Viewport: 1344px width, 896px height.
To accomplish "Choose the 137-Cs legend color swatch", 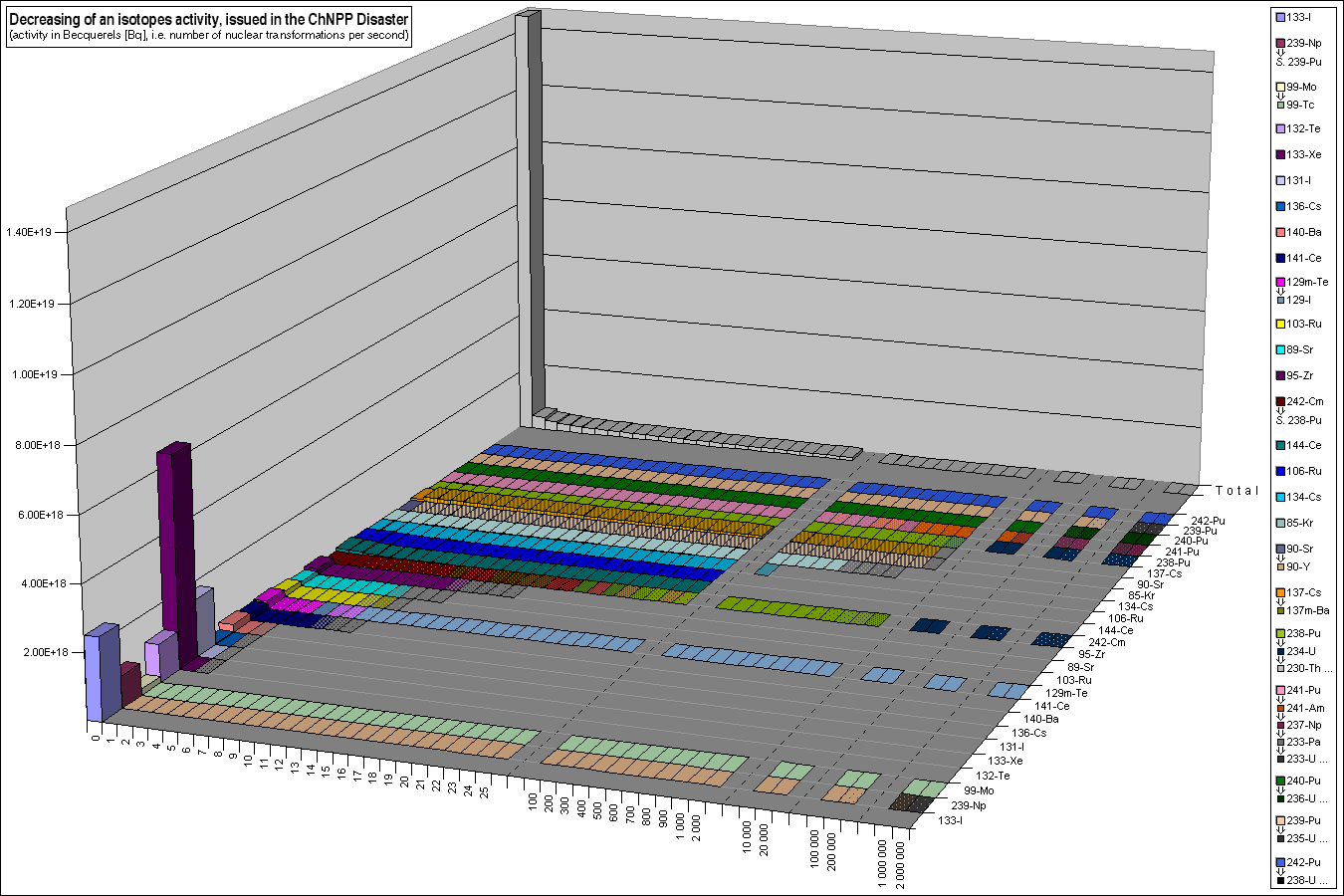I will (1280, 593).
